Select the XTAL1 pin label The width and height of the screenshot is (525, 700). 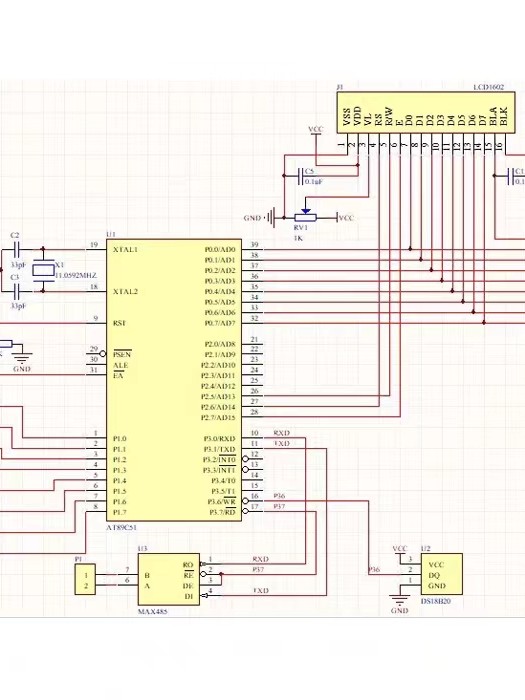(125, 250)
